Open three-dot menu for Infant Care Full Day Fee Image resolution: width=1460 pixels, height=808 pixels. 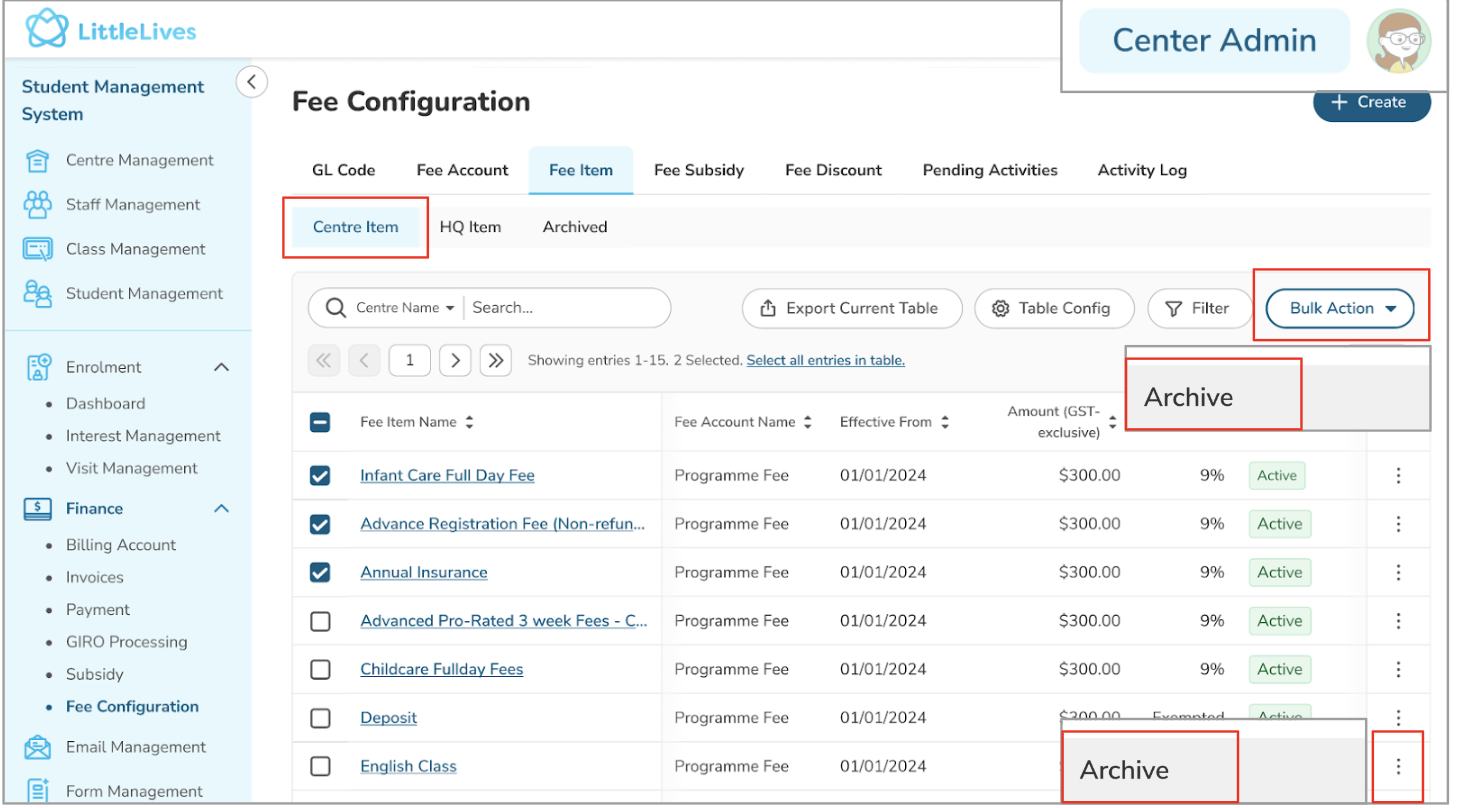tap(1398, 476)
